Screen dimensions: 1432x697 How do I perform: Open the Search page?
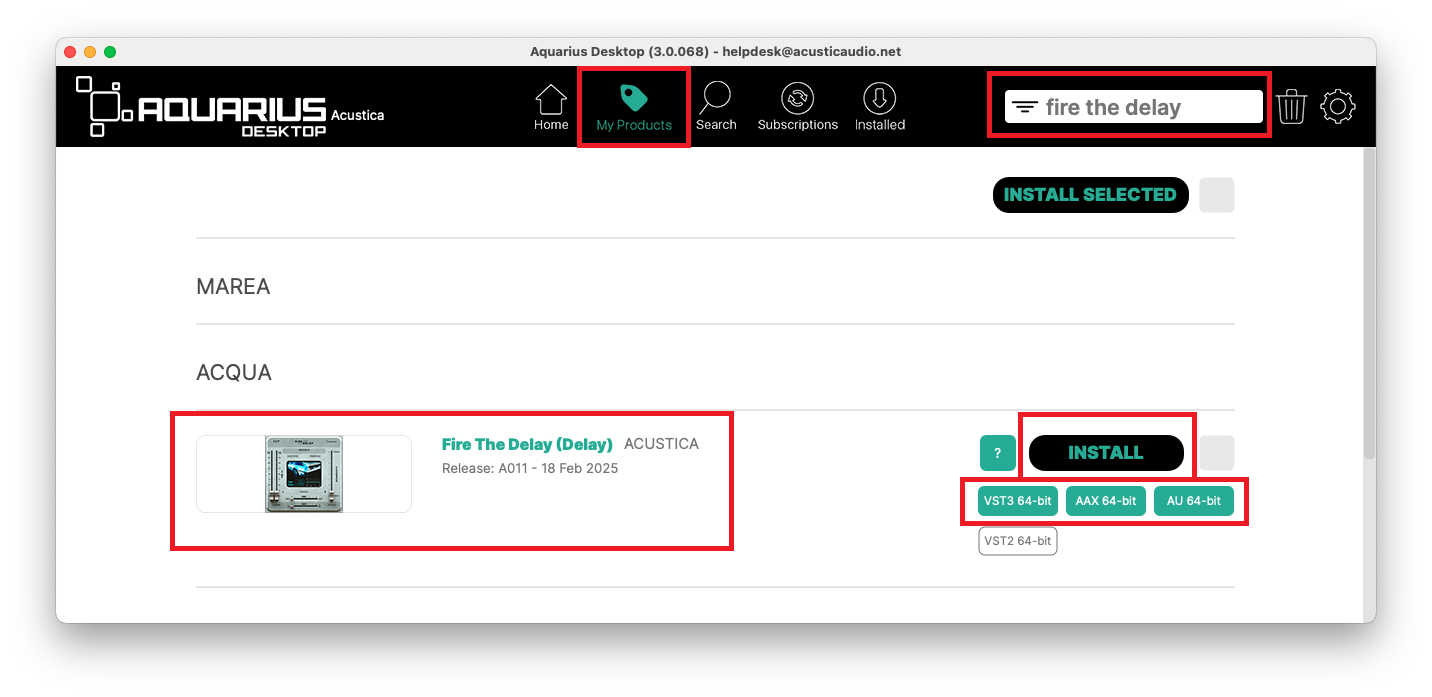[x=716, y=108]
